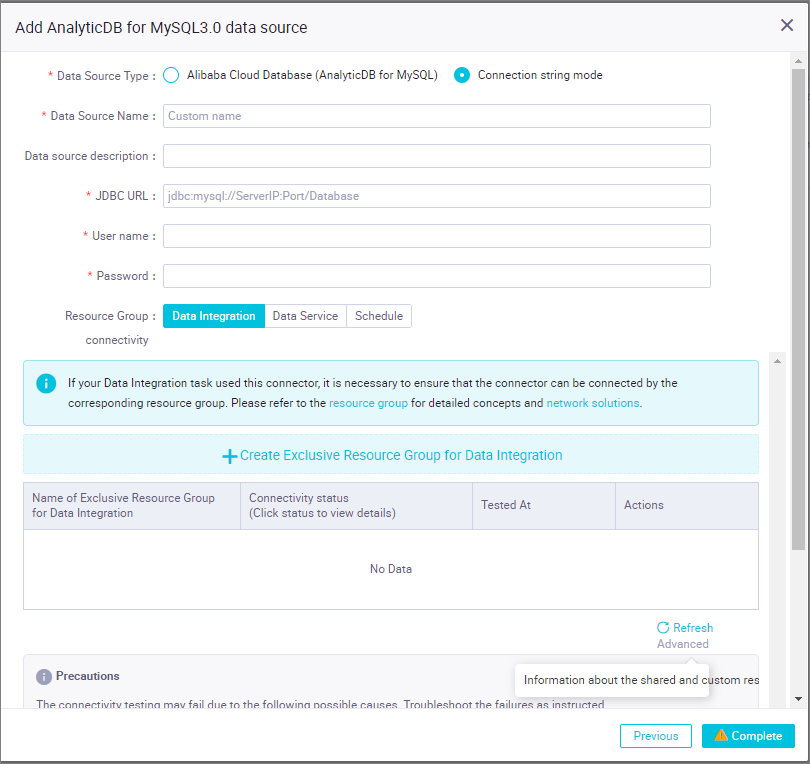Click the warning icon on Complete button
The height and width of the screenshot is (764, 810).
721,735
